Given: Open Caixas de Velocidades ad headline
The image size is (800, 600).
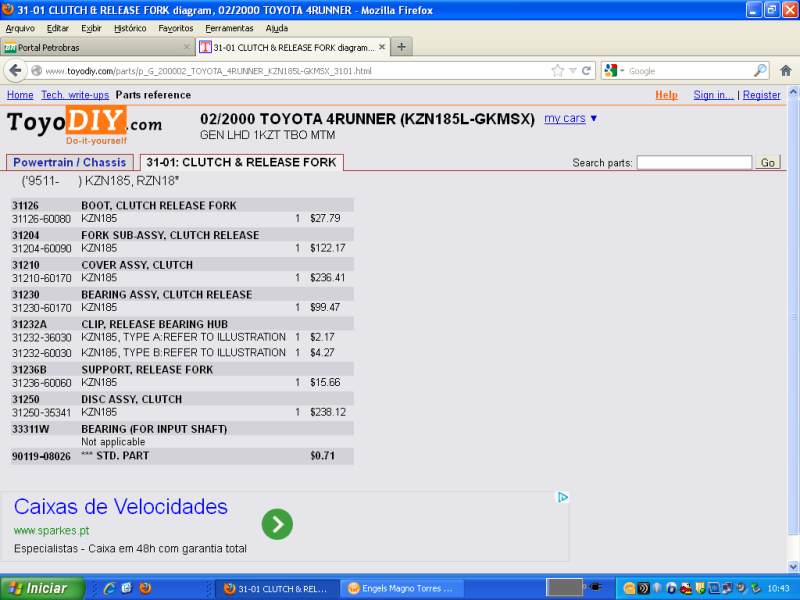Looking at the screenshot, I should click(121, 506).
